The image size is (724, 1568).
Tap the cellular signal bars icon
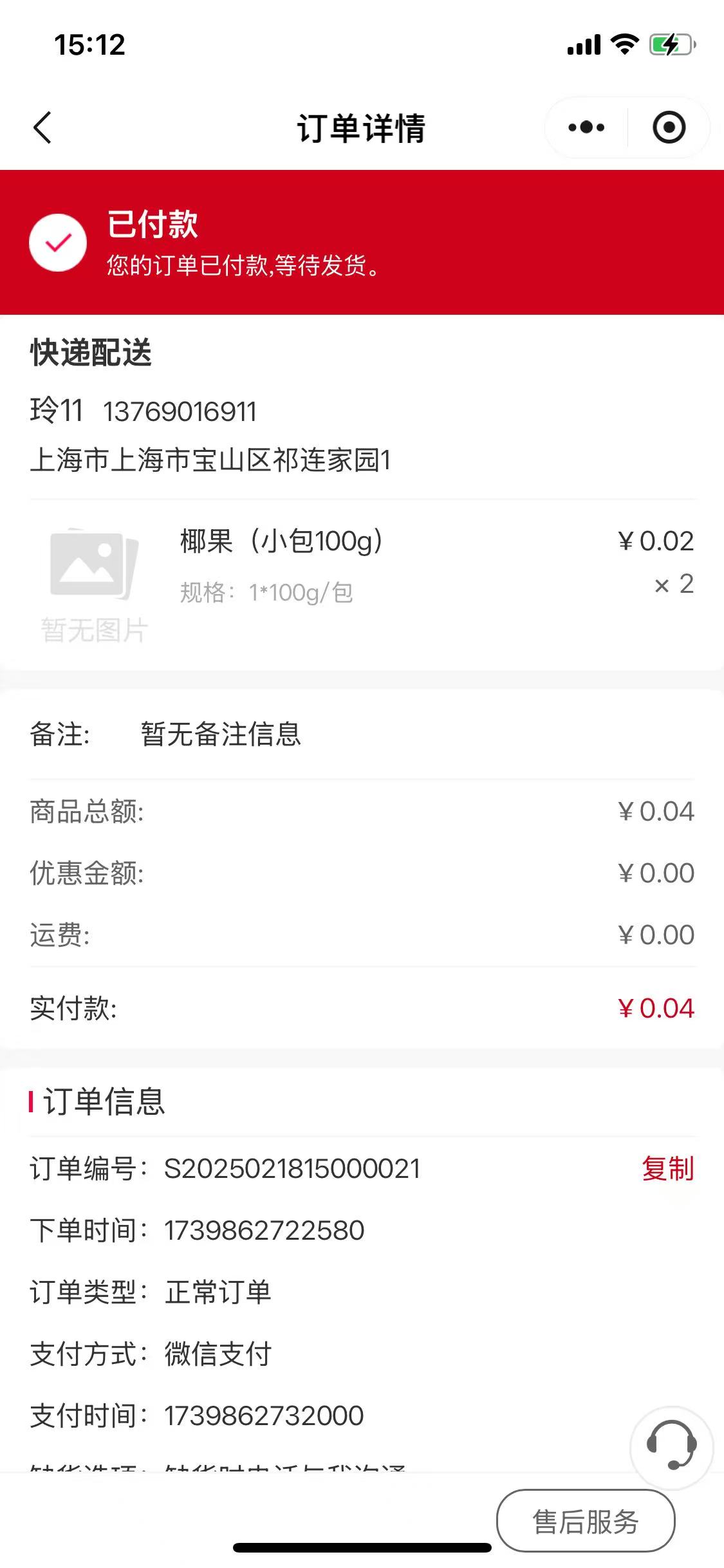pyautogui.click(x=584, y=45)
